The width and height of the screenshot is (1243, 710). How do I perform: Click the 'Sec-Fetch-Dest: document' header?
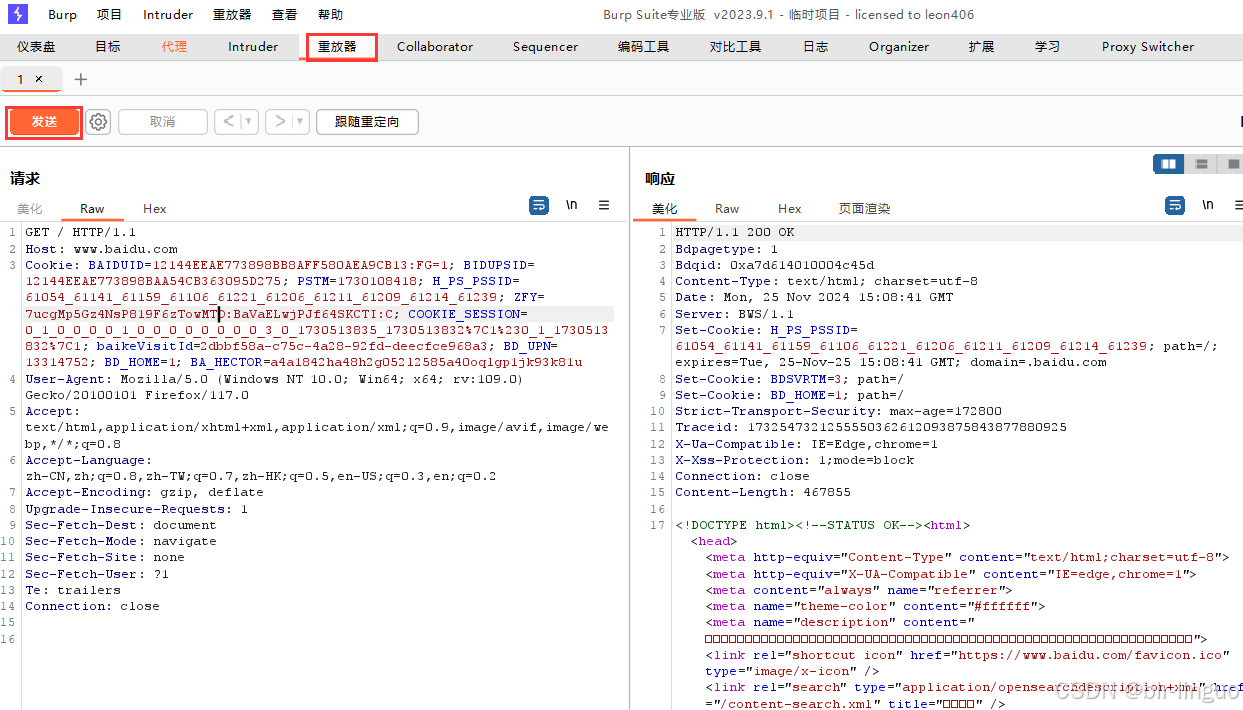(x=120, y=525)
